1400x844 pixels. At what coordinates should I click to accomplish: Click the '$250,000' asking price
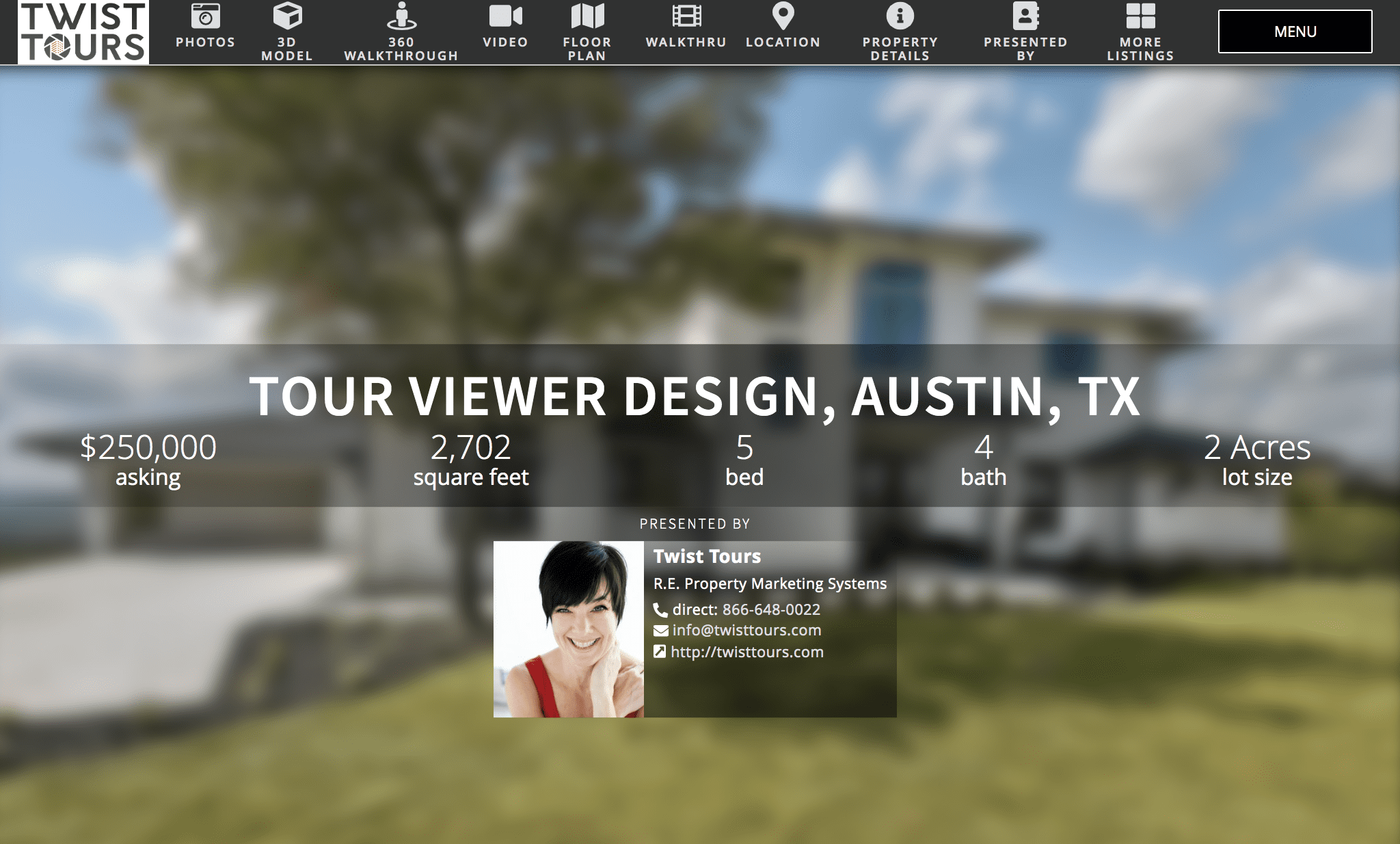[x=148, y=448]
